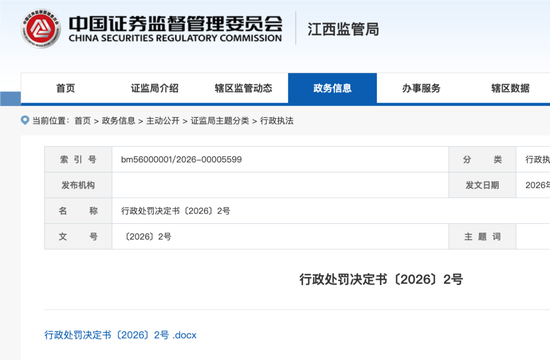The height and width of the screenshot is (360, 550).
Task: Click document number value 〔2026〕2号
Action: [147, 236]
